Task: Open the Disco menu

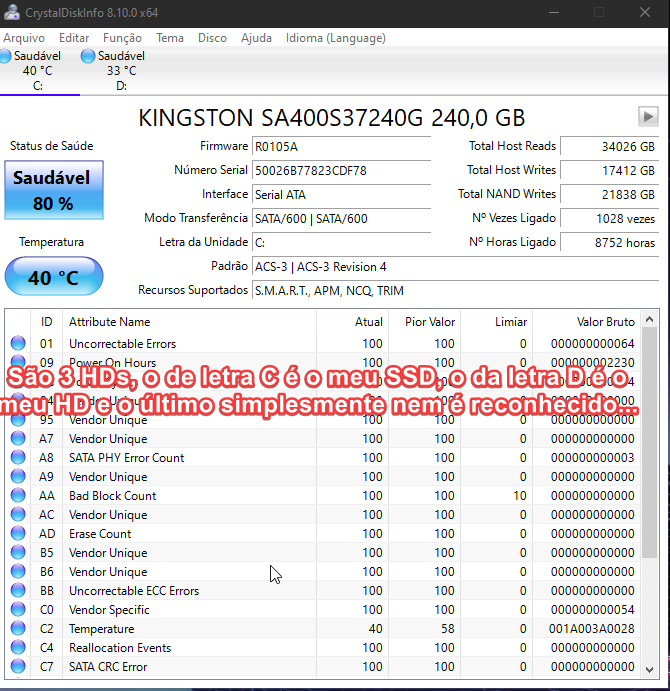Action: click(x=212, y=38)
